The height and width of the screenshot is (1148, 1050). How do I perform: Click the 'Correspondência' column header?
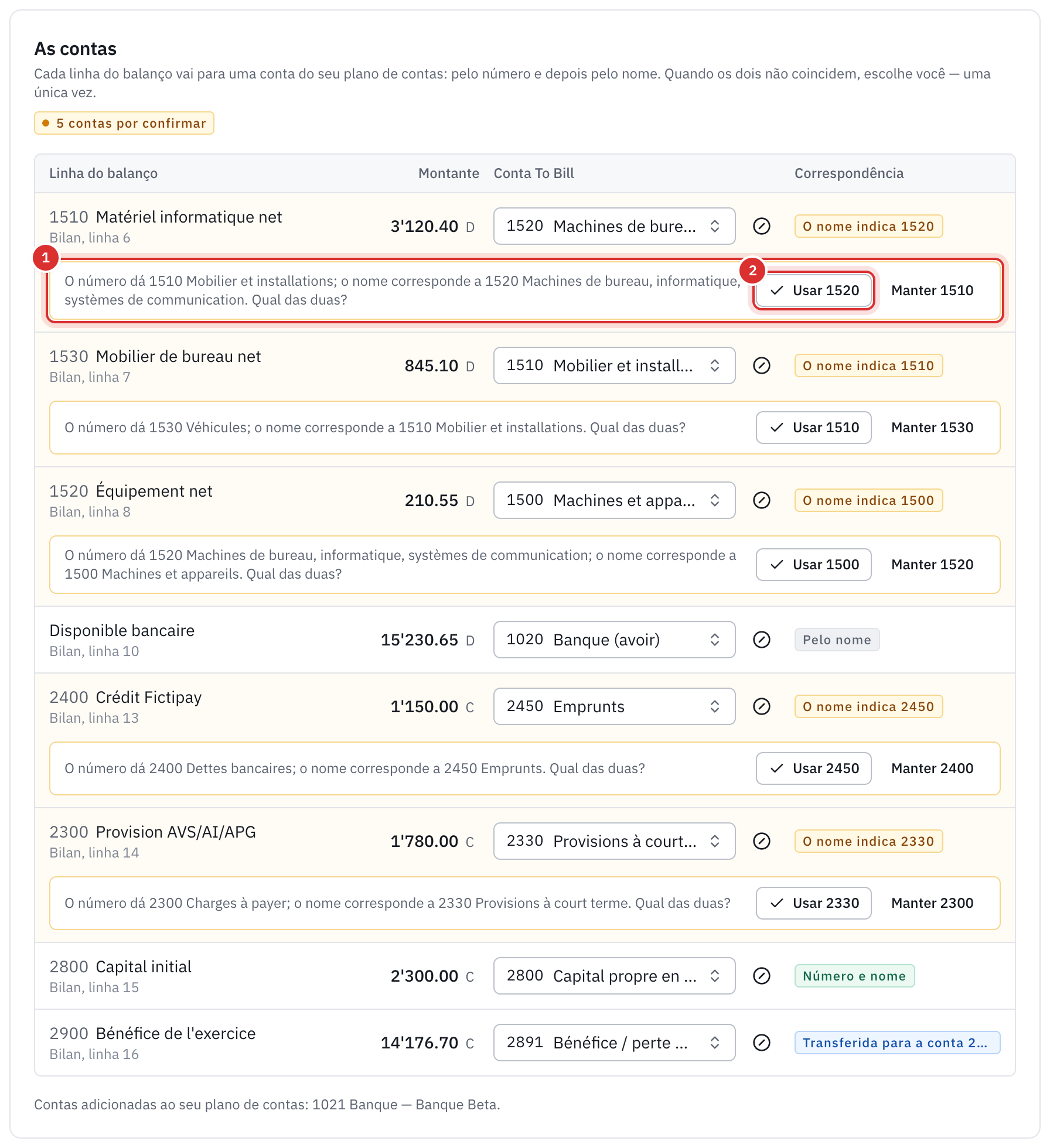(x=849, y=173)
